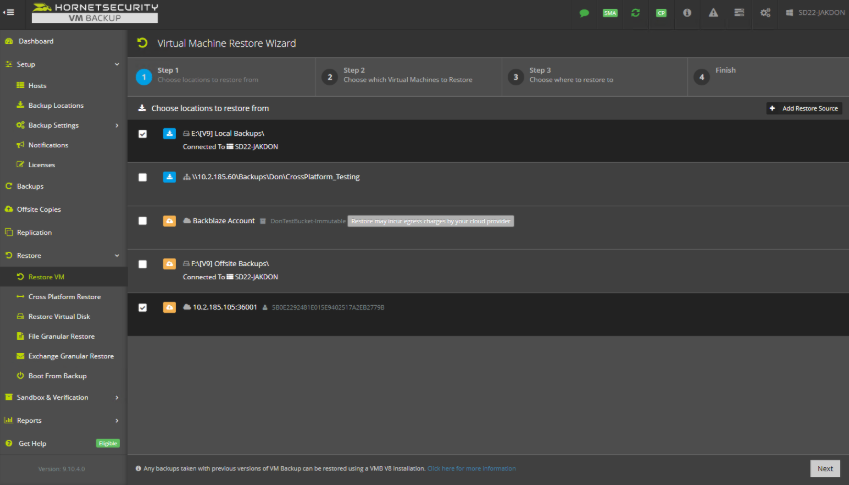
Task: Open the SMA status icon
Action: tap(610, 13)
